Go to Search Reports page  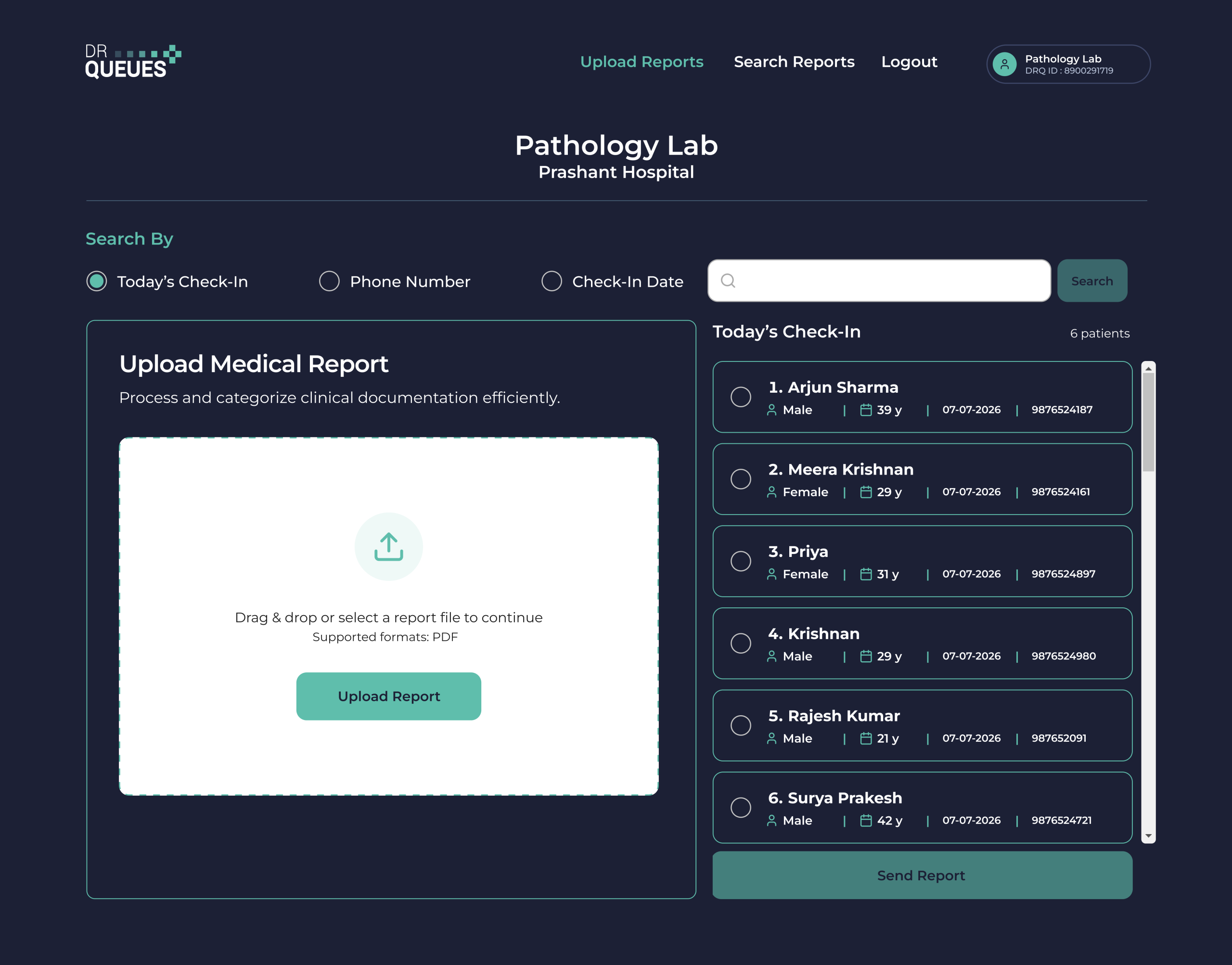794,62
